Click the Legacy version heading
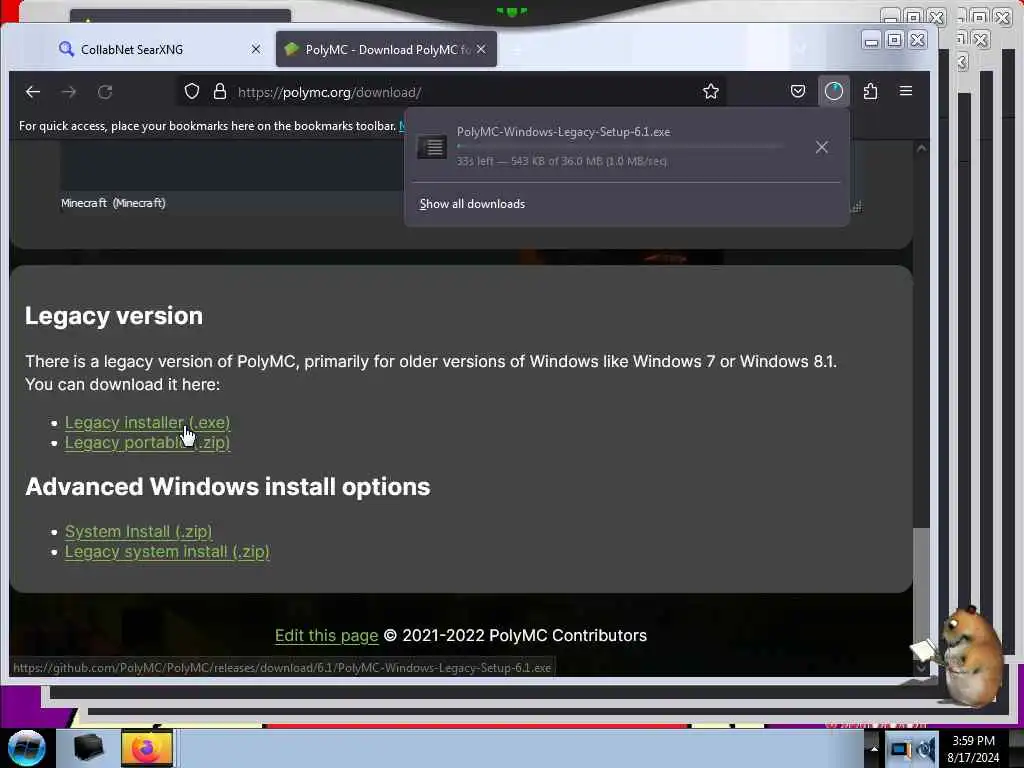Screen dimensions: 1024x768 (x=114, y=316)
